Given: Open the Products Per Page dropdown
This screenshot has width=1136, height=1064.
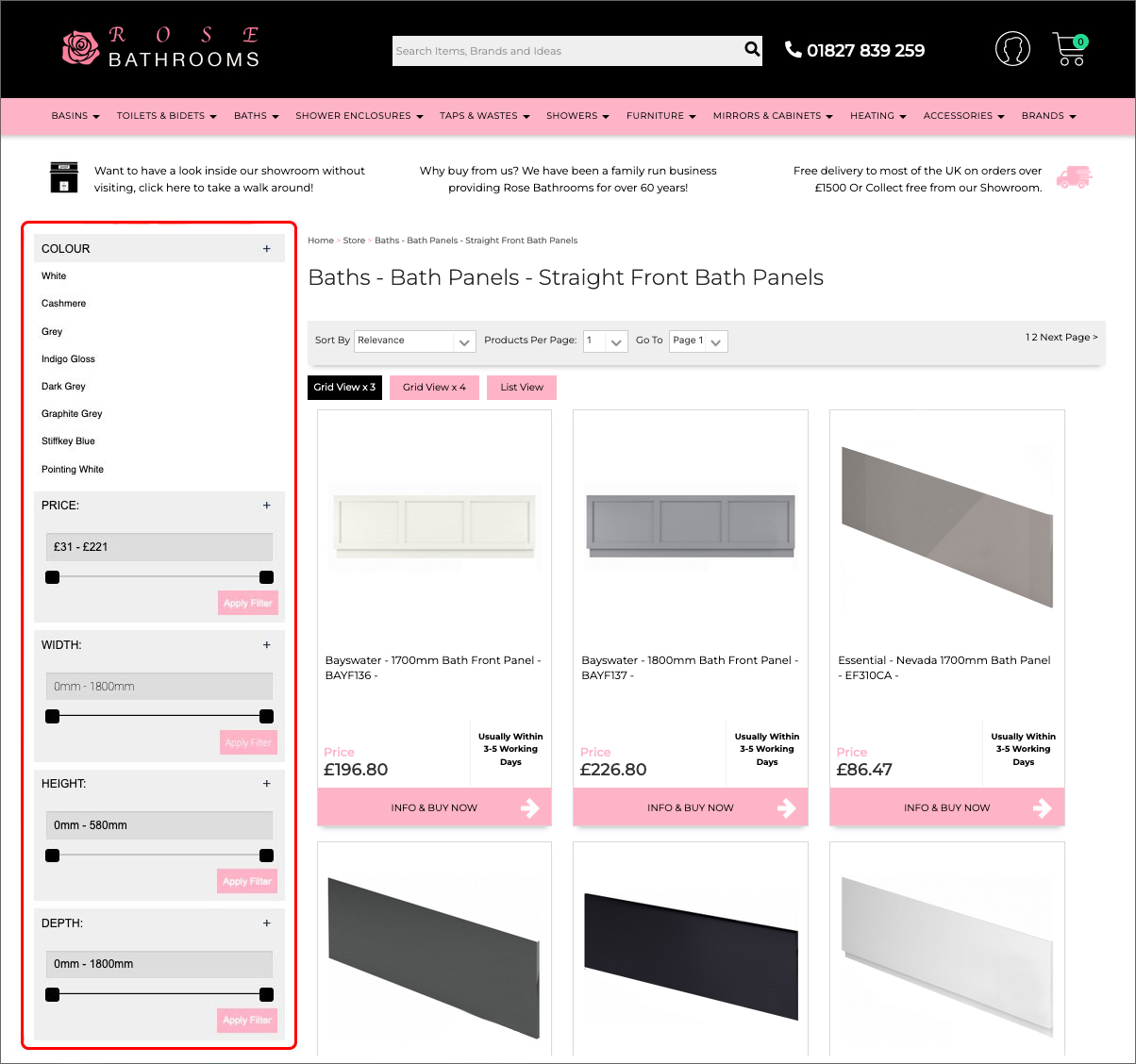Looking at the screenshot, I should 605,341.
